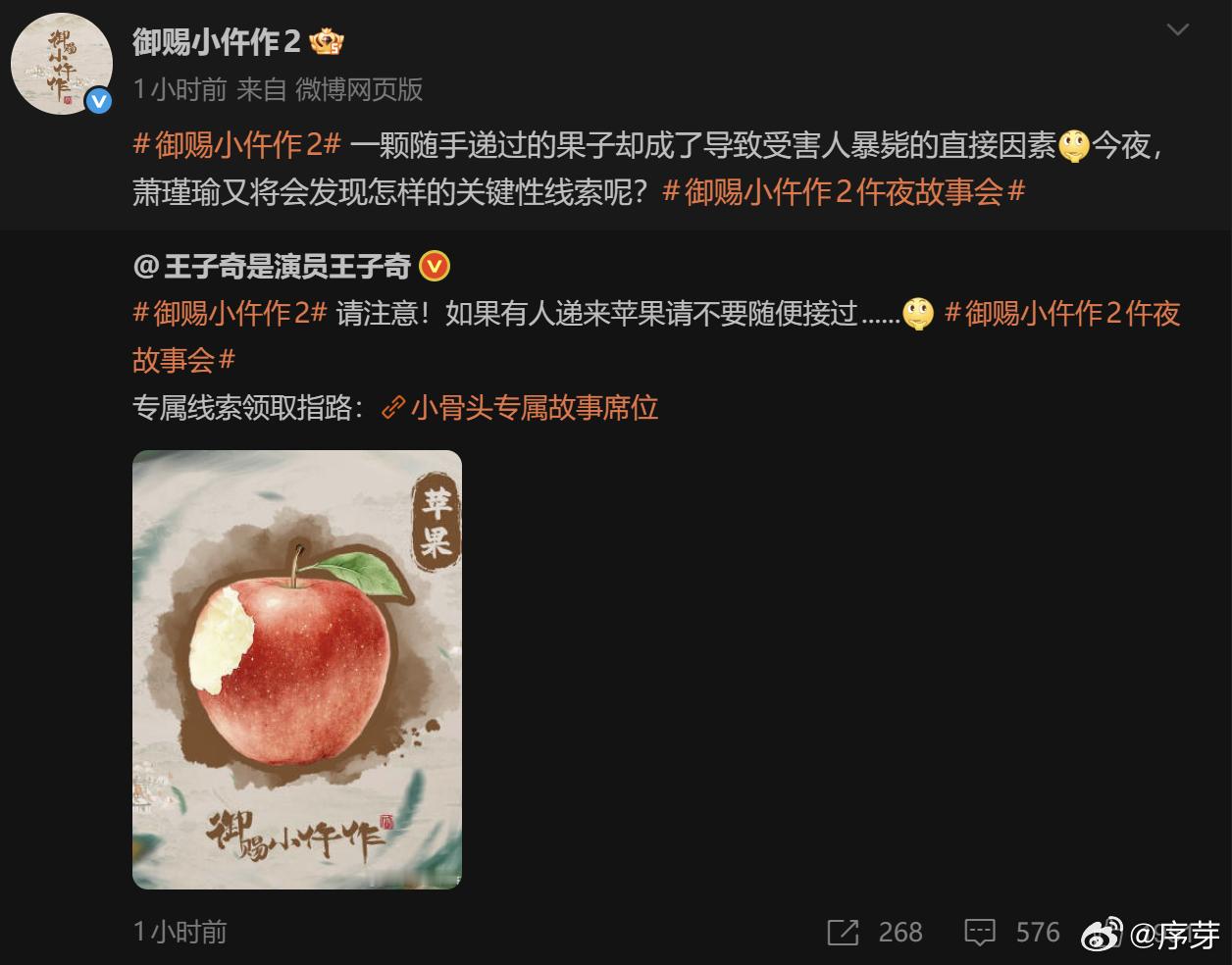Open the 御赐小仵作2 account name
Viewport: 1232px width, 965px height.
coord(216,42)
